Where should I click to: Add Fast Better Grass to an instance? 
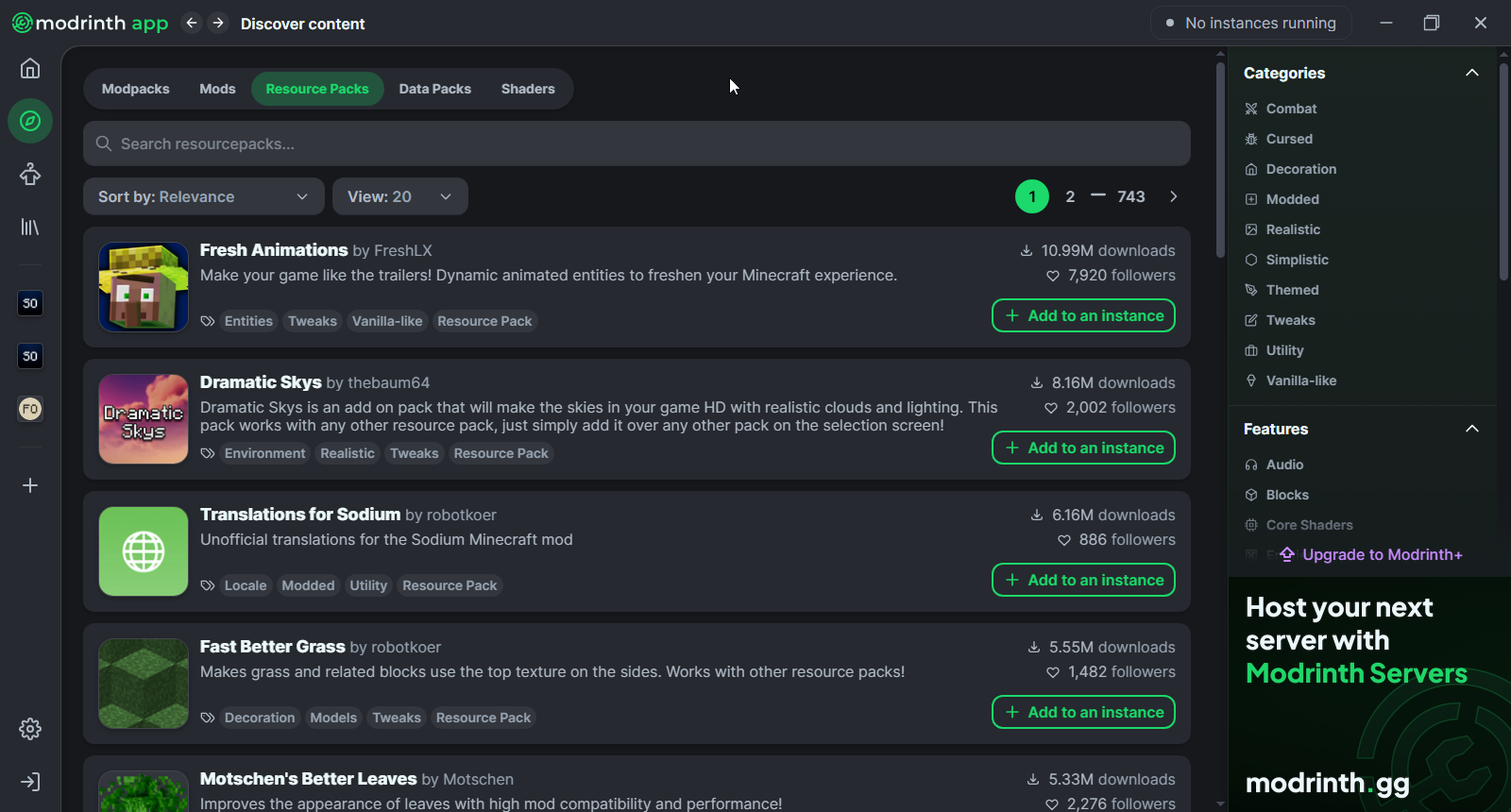tap(1083, 712)
